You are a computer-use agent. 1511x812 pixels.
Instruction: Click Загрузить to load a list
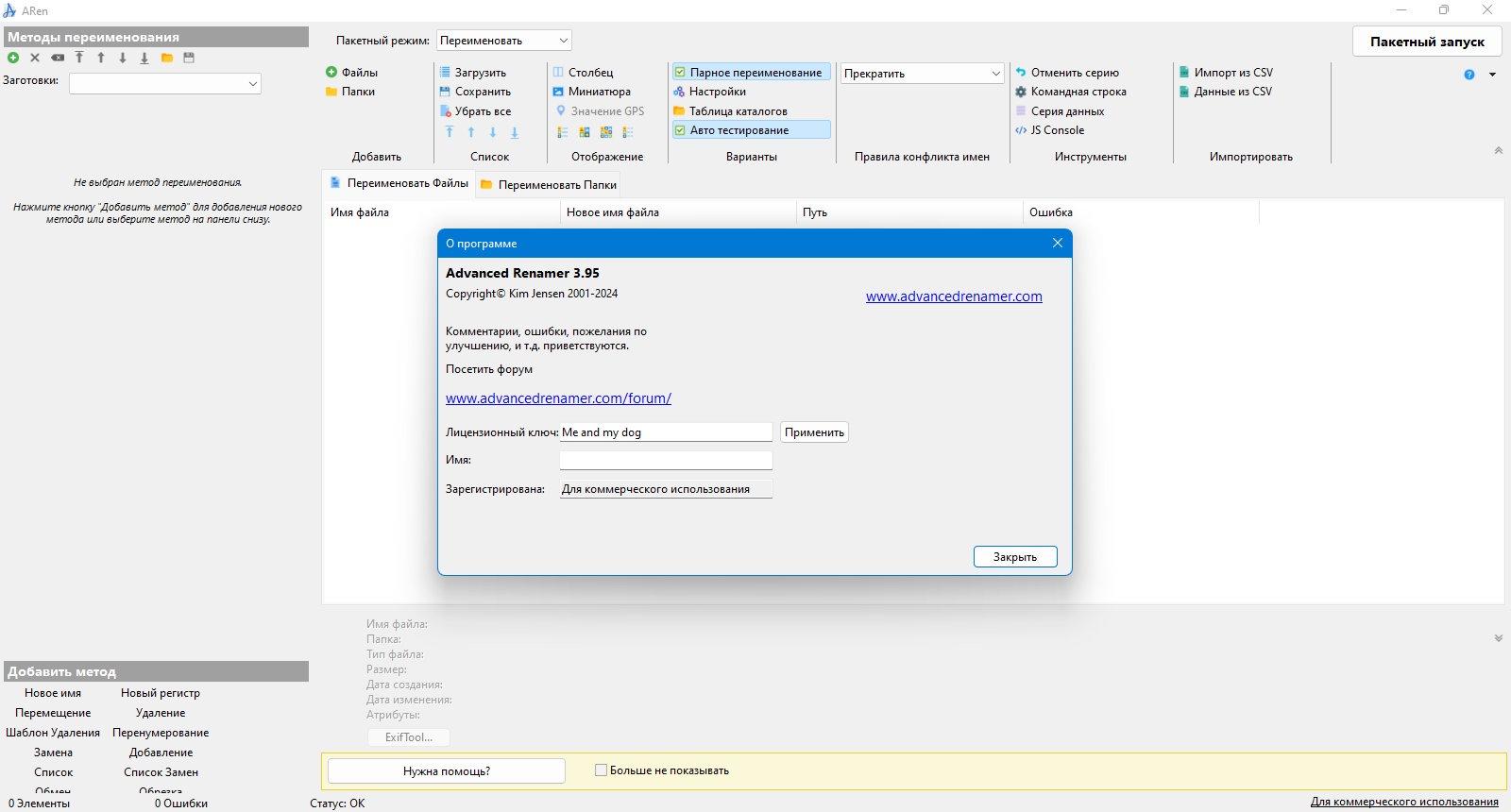coord(473,73)
